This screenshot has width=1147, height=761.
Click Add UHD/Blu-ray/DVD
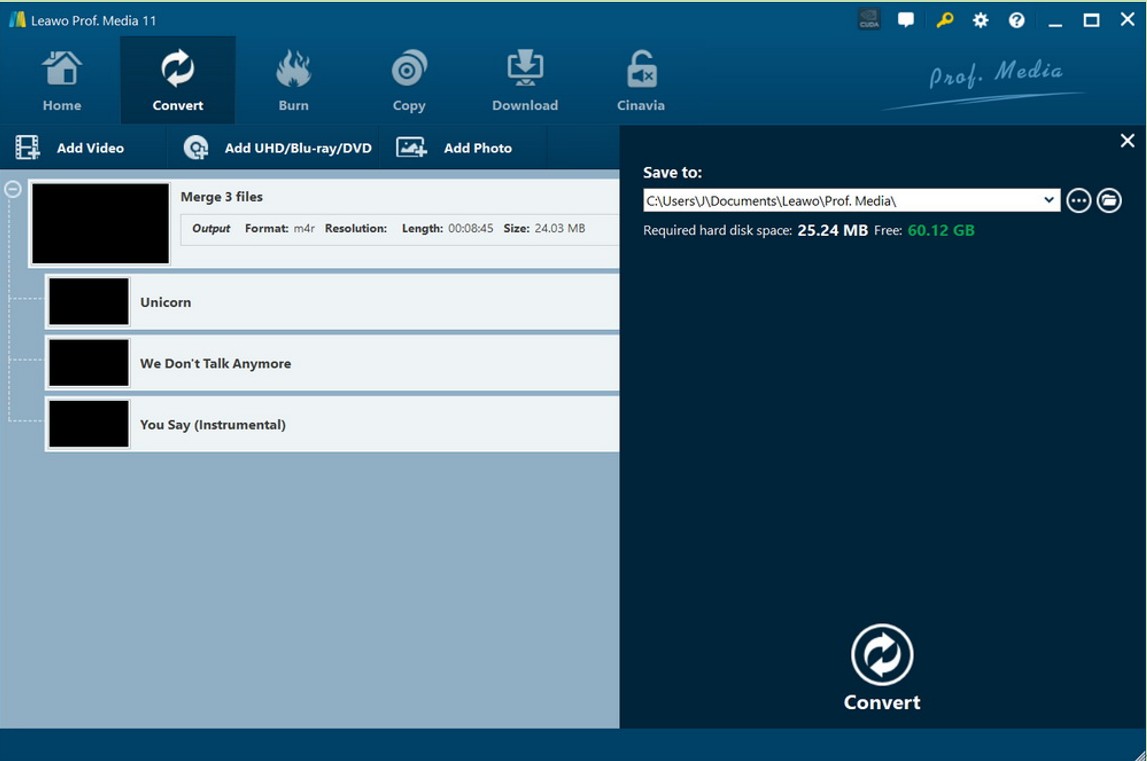(278, 148)
